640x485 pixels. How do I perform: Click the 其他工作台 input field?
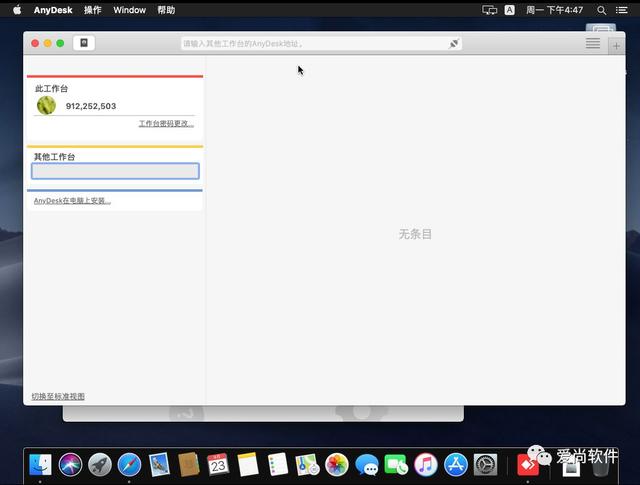[x=116, y=171]
